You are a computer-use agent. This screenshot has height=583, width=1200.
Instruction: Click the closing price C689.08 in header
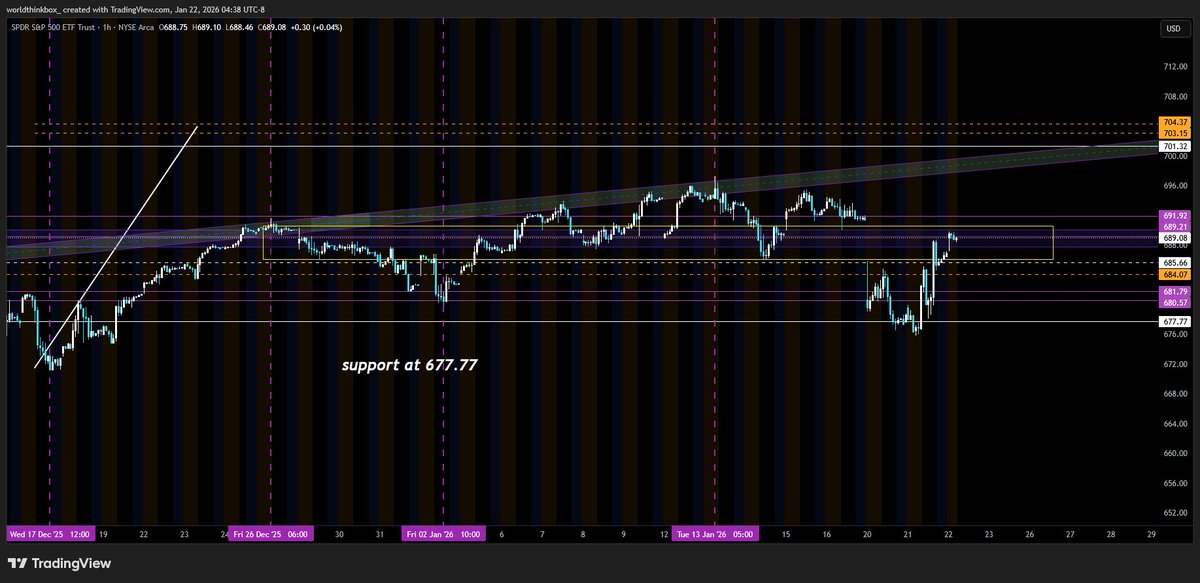click(x=271, y=27)
